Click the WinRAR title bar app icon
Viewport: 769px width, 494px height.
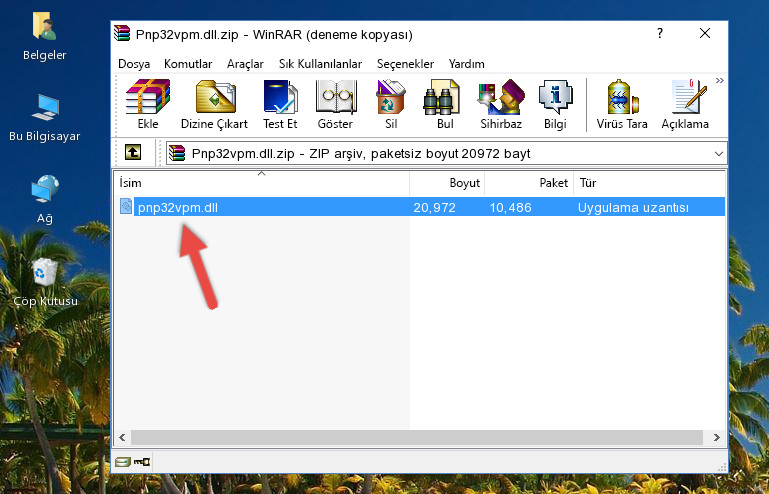[x=122, y=33]
